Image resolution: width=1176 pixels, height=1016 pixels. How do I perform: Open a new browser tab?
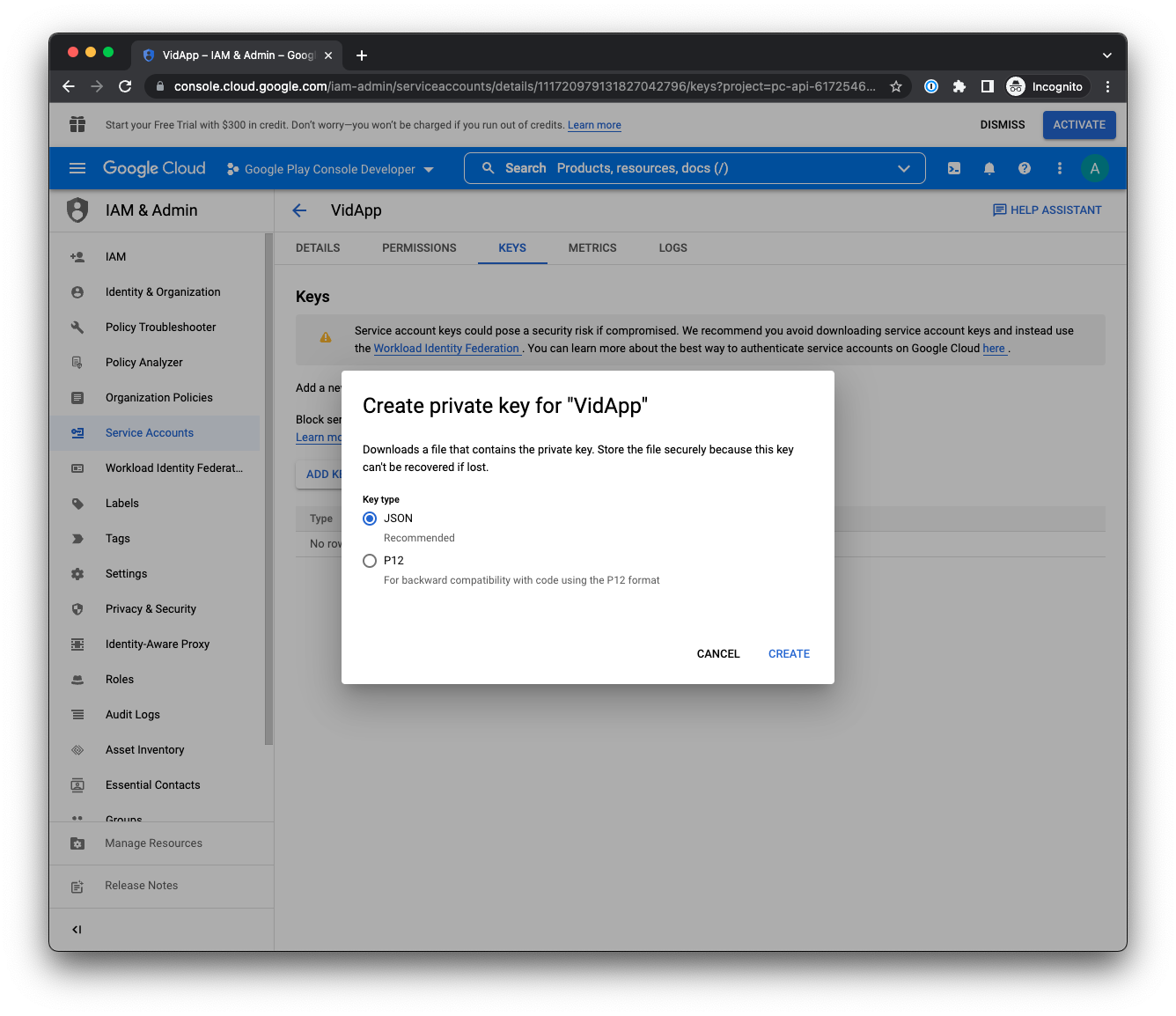[x=362, y=55]
